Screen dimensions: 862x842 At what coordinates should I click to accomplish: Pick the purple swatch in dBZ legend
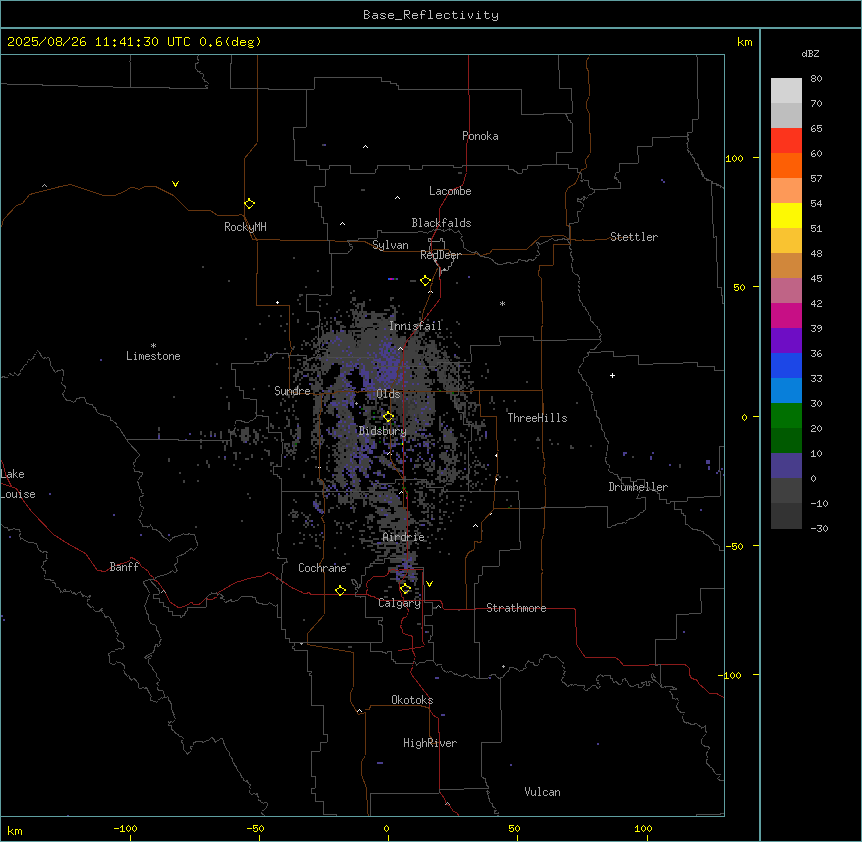click(786, 340)
